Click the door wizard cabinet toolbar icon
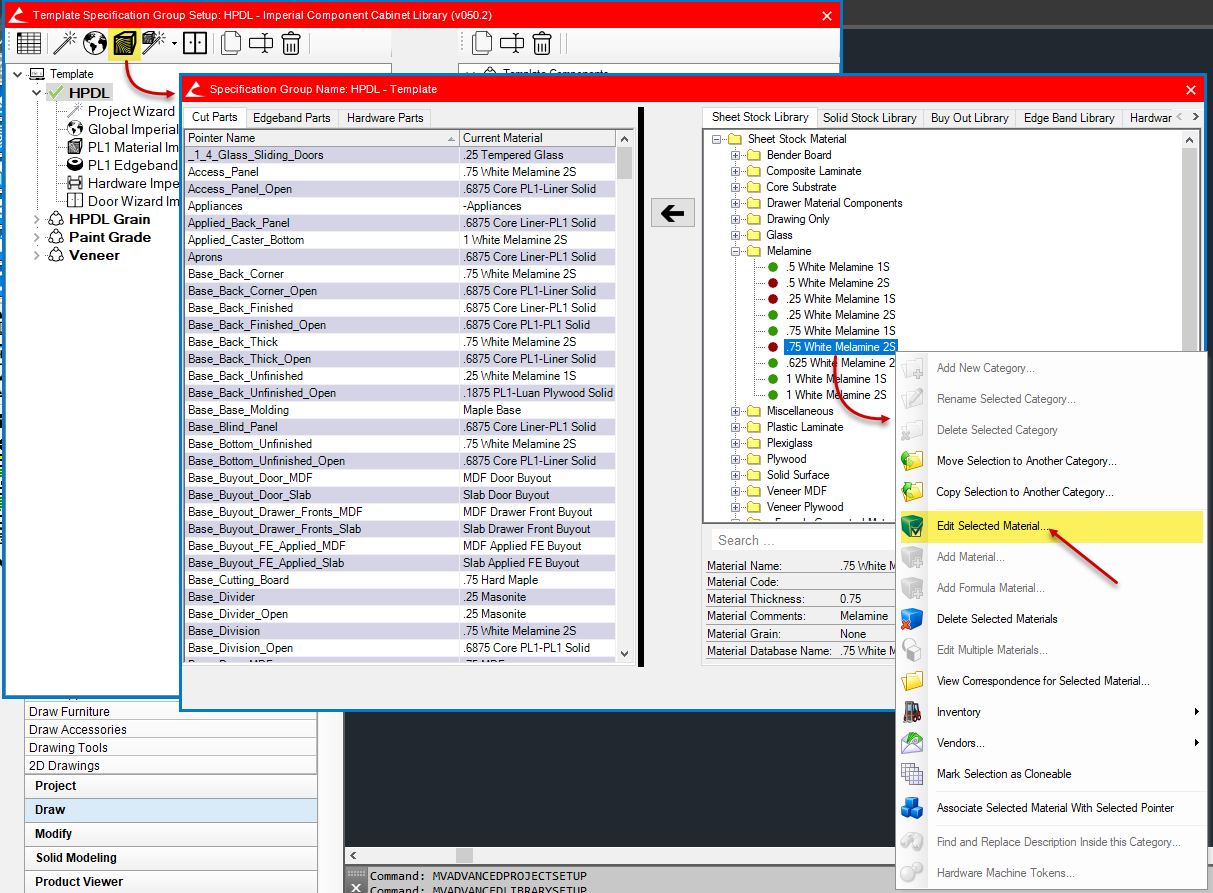Screen dimensions: 1213x893 [195, 43]
